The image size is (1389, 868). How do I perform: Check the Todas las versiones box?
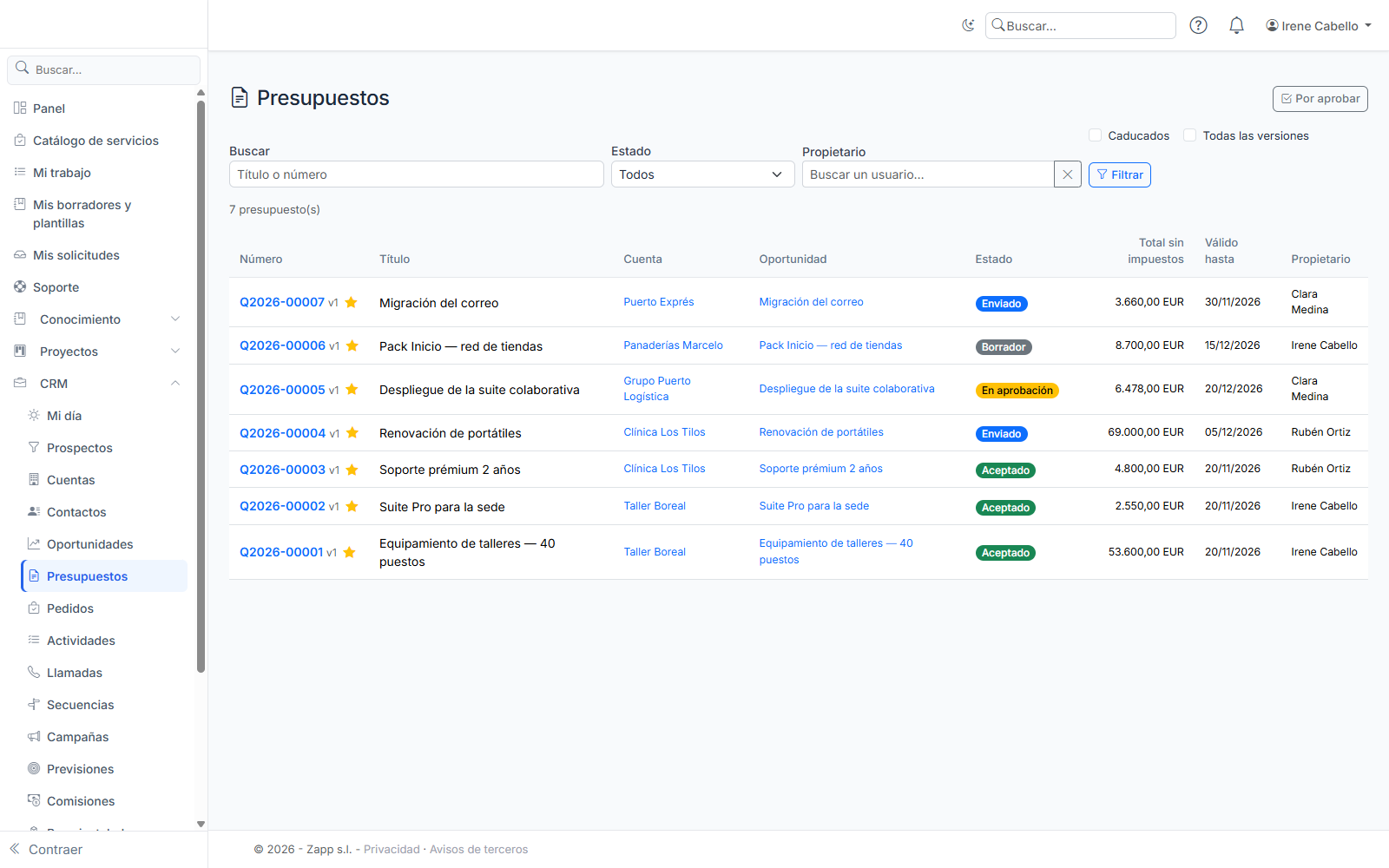tap(1190, 135)
